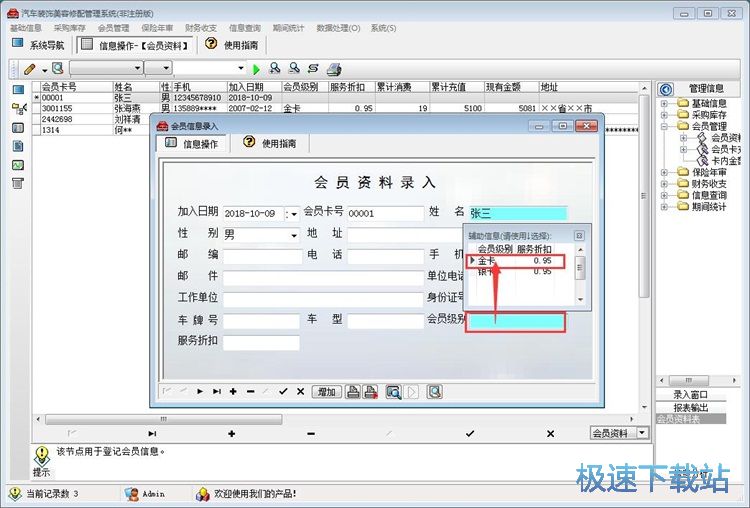Expand the 采购库存 tree node
Screen dimensions: 750x508
(664, 115)
